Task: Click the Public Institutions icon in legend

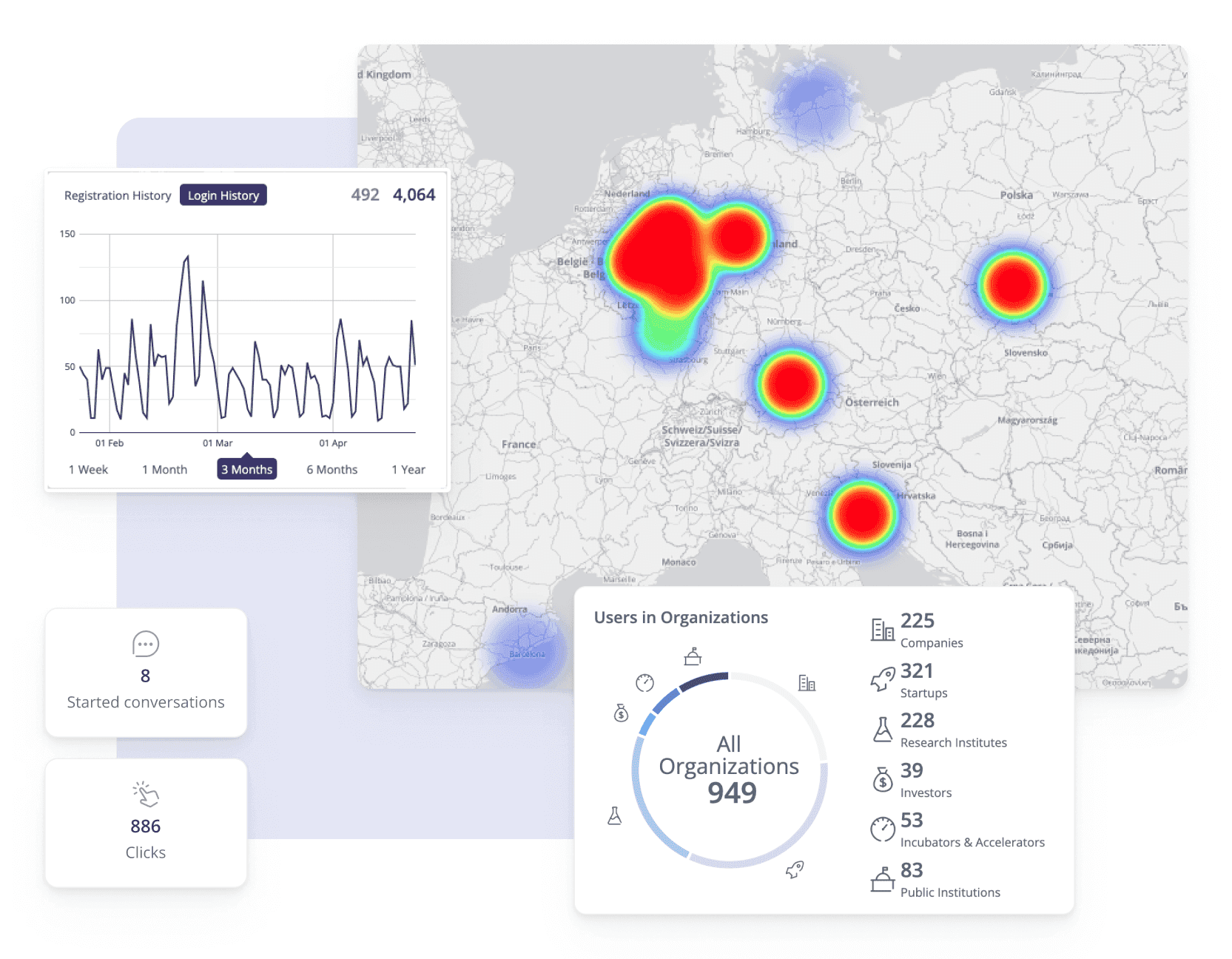Action: point(882,879)
